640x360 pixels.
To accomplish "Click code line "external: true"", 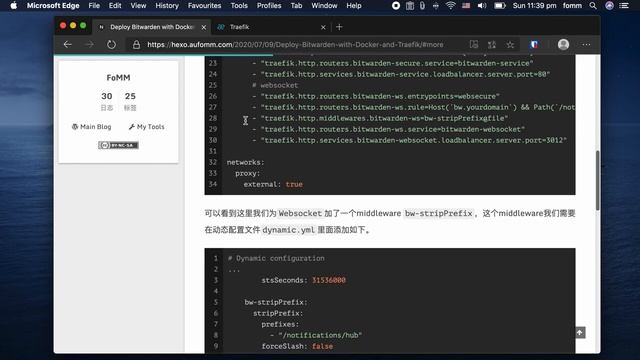I will 273,184.
